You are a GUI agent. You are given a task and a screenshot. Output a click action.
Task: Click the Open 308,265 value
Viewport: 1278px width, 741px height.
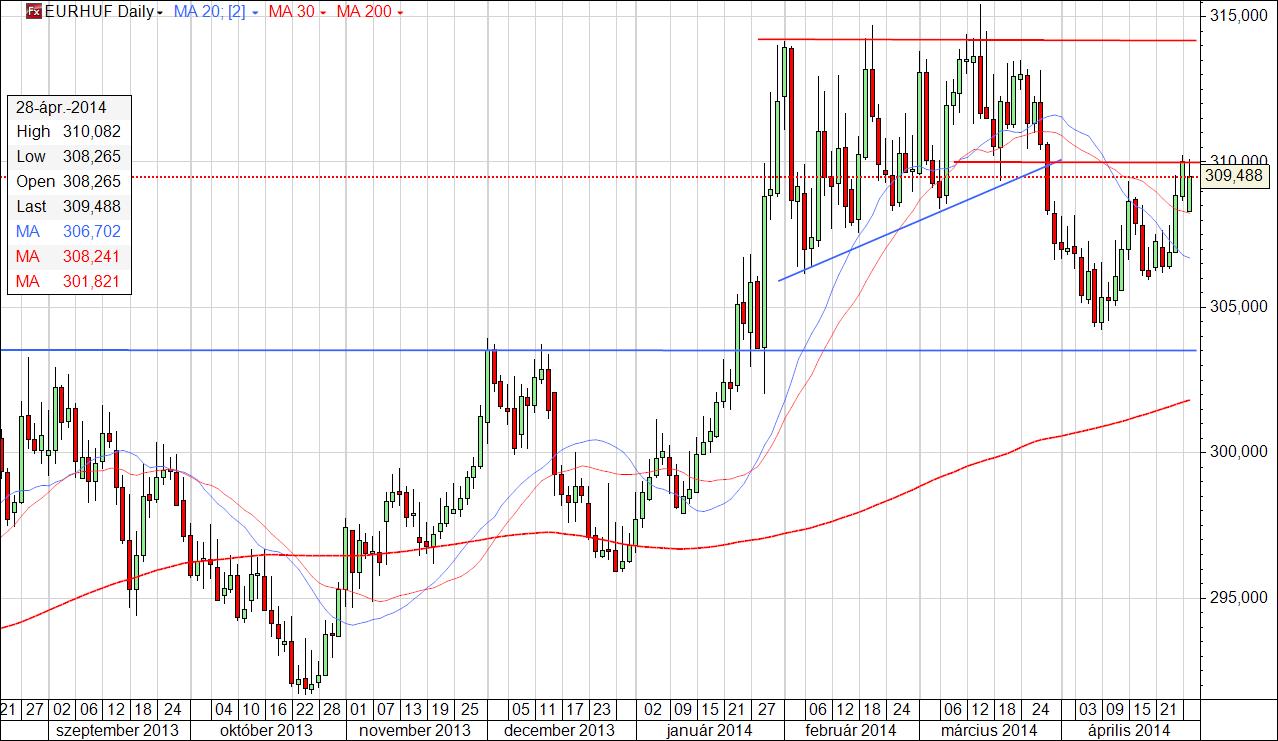coord(91,181)
